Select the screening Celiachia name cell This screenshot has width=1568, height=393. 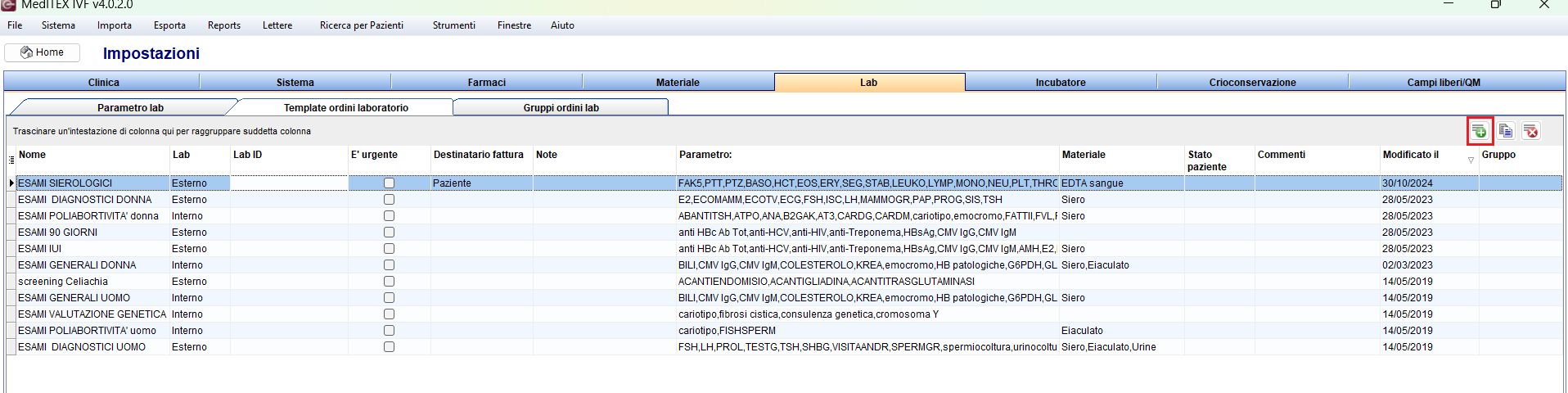pos(92,282)
